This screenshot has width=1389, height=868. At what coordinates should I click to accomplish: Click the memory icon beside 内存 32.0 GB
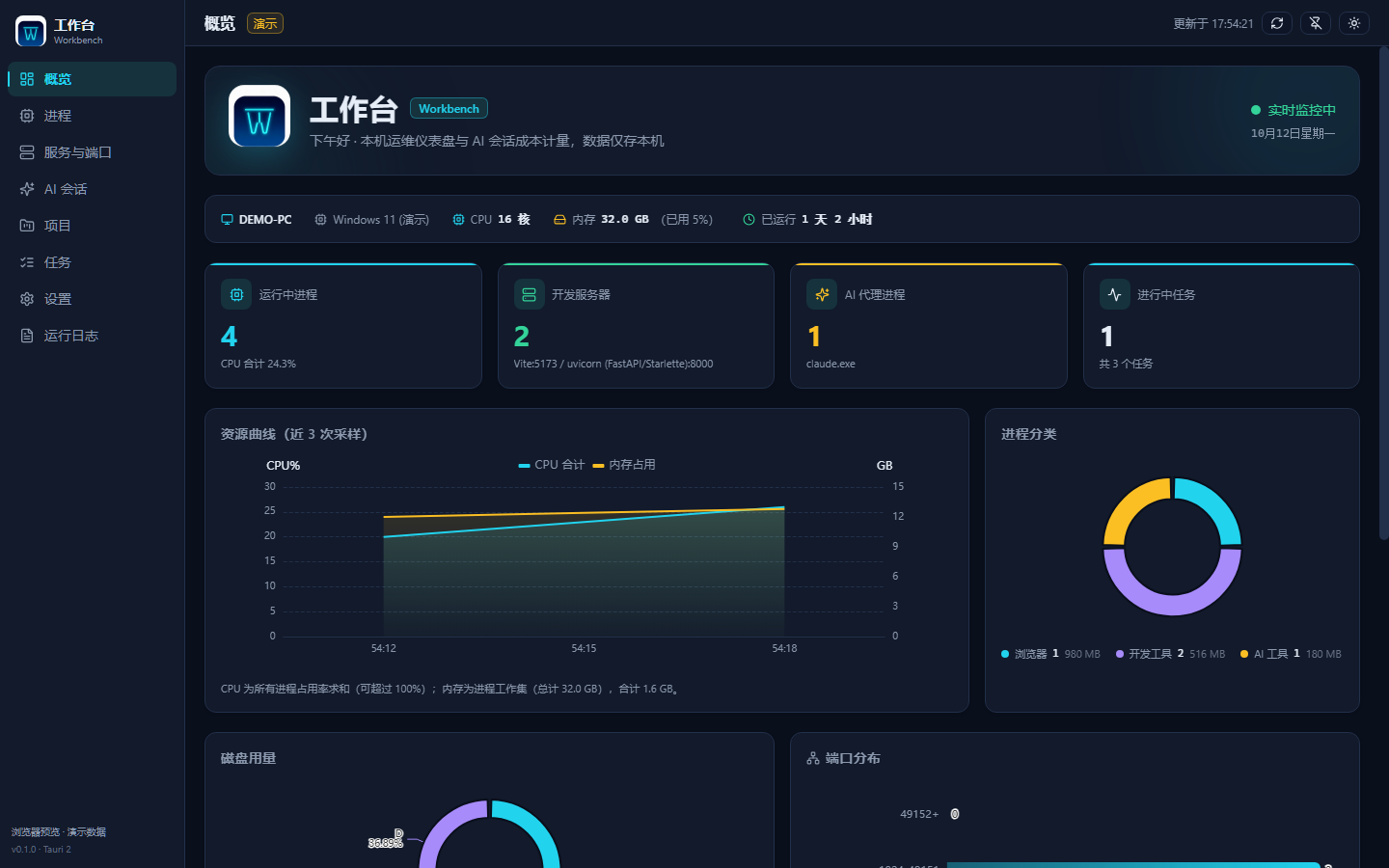click(559, 220)
